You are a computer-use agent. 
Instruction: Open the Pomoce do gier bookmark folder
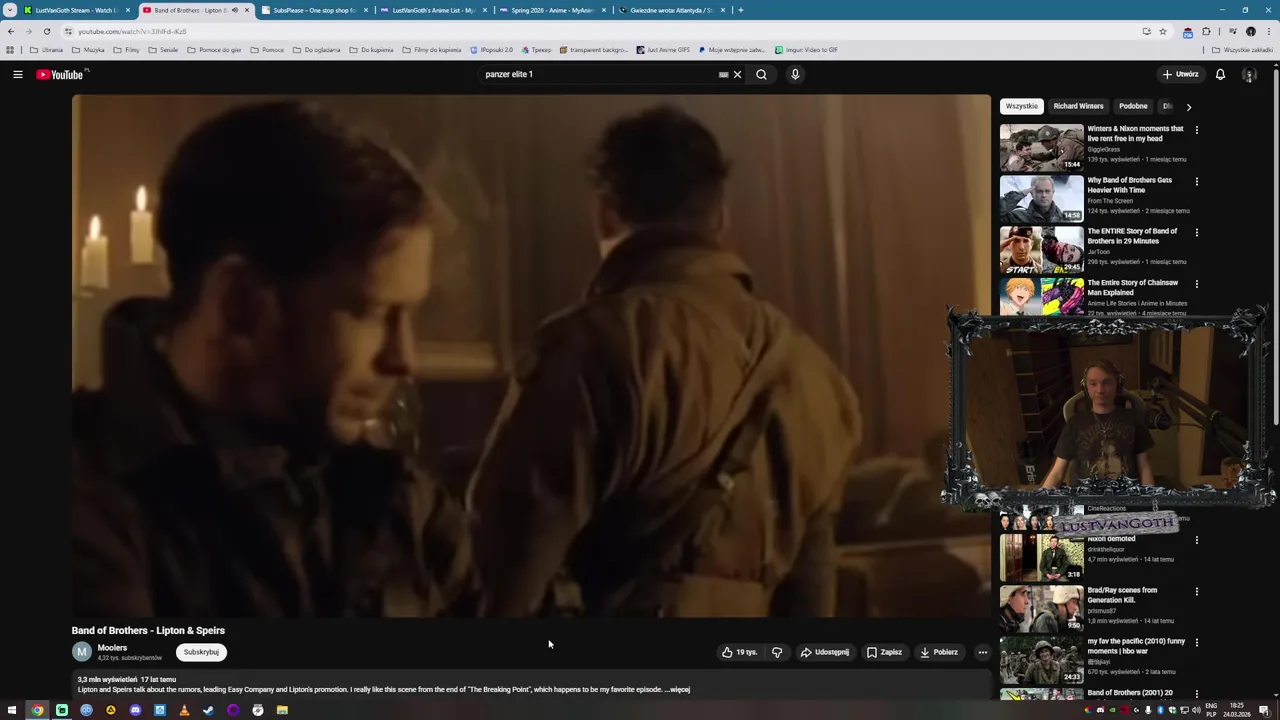click(214, 49)
